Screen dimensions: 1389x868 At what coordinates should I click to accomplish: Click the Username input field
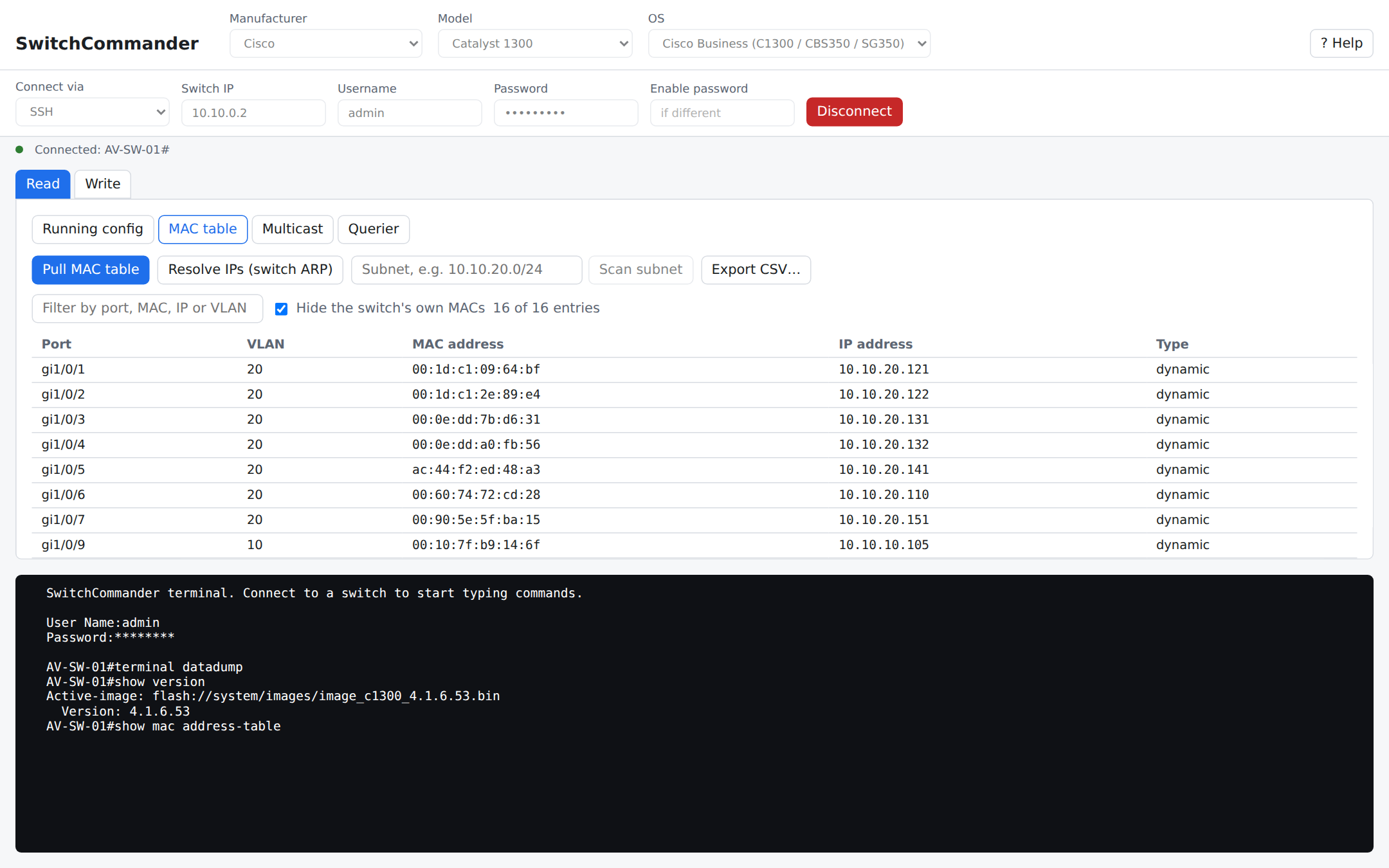pos(410,113)
